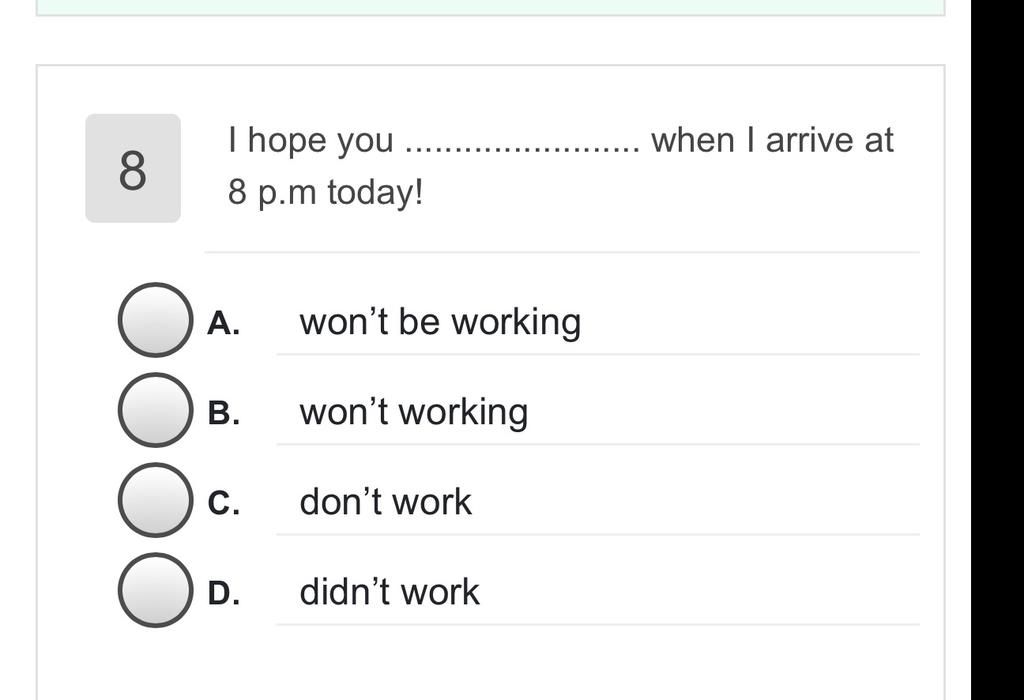1024x700 pixels.
Task: Click the black bar at the right edge
Action: point(997,350)
